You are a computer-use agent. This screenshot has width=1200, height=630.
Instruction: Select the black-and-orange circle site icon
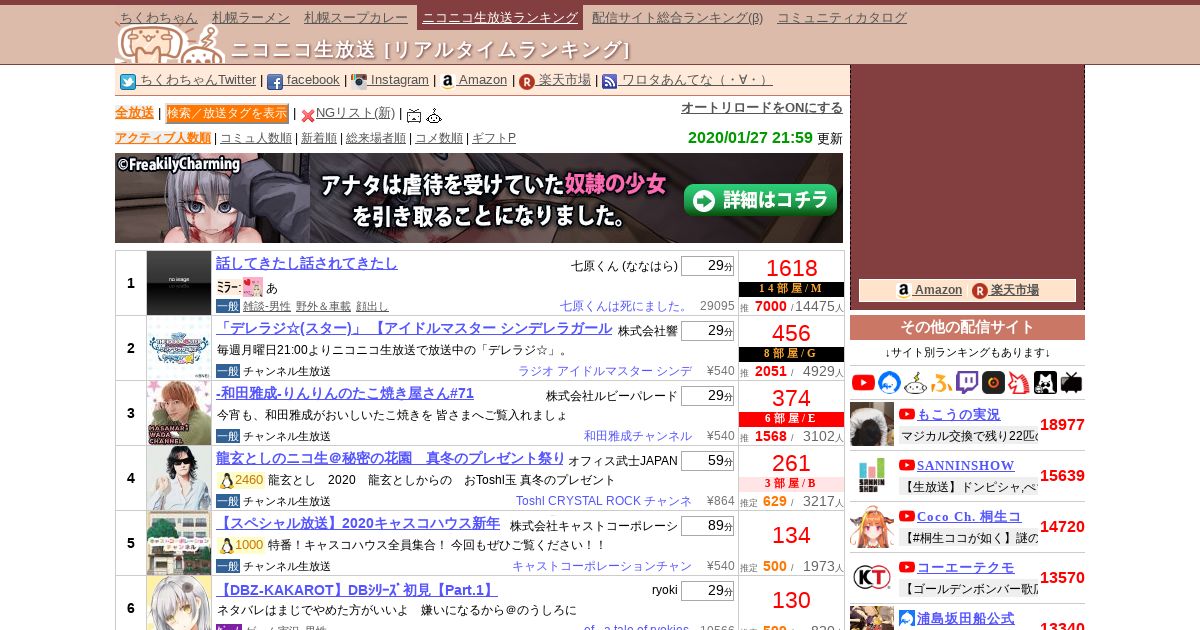click(993, 382)
